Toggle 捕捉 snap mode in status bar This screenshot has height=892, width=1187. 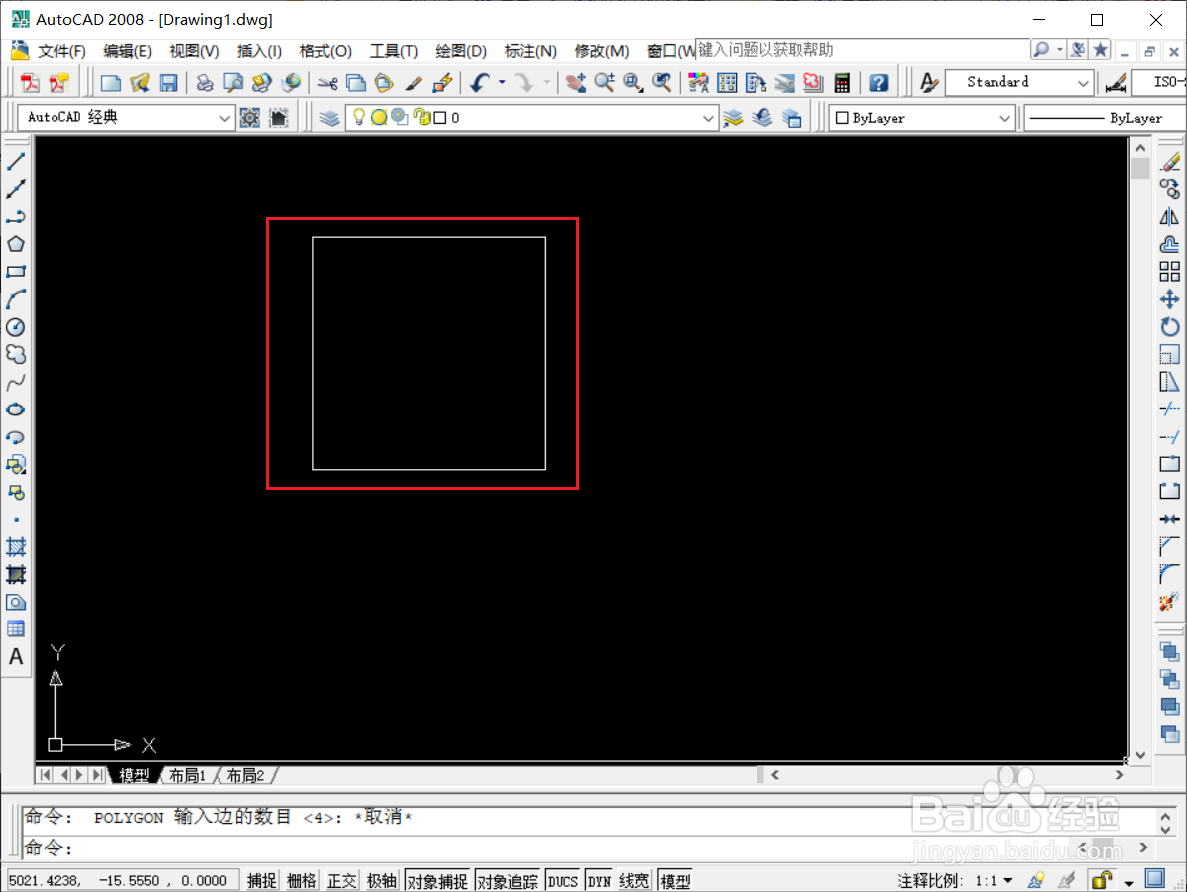click(262, 881)
